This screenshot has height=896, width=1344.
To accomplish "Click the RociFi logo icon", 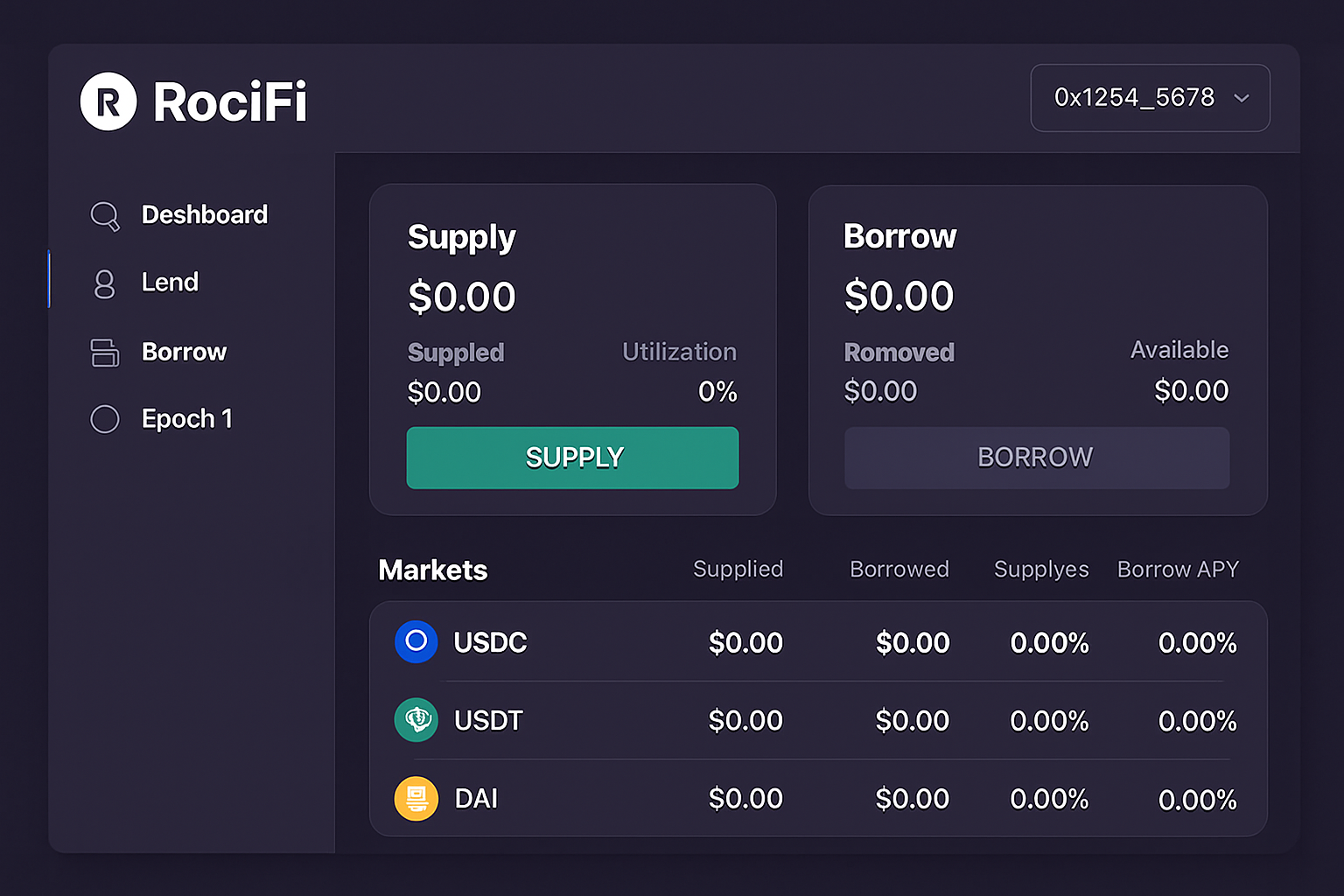I will (x=107, y=101).
